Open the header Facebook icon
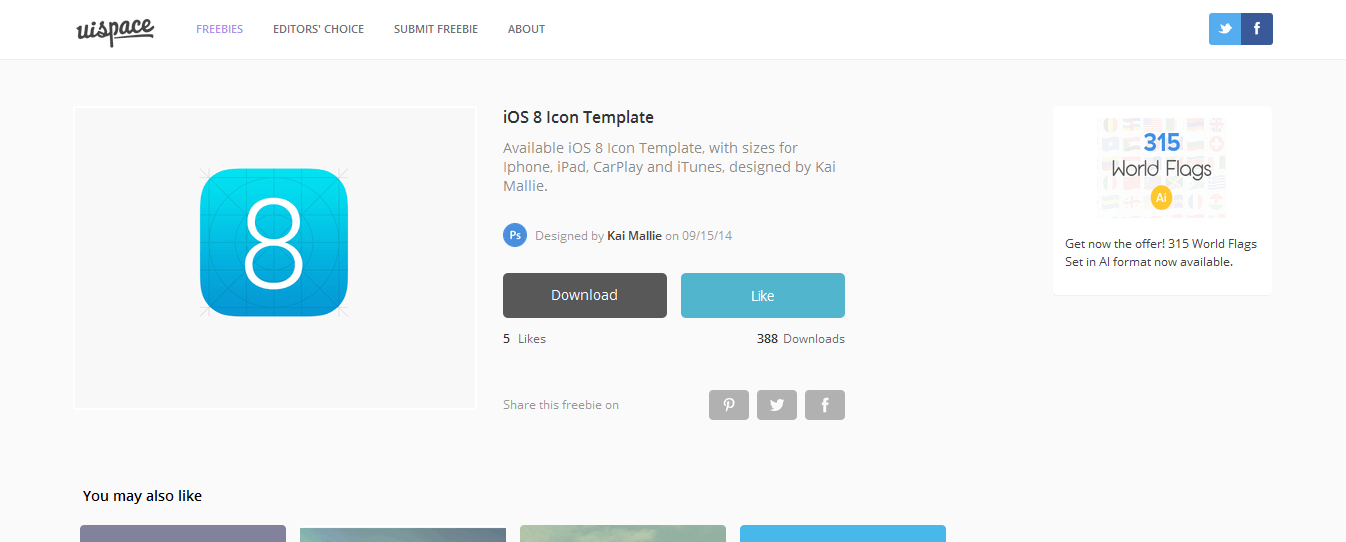Image resolution: width=1346 pixels, height=542 pixels. (1257, 29)
